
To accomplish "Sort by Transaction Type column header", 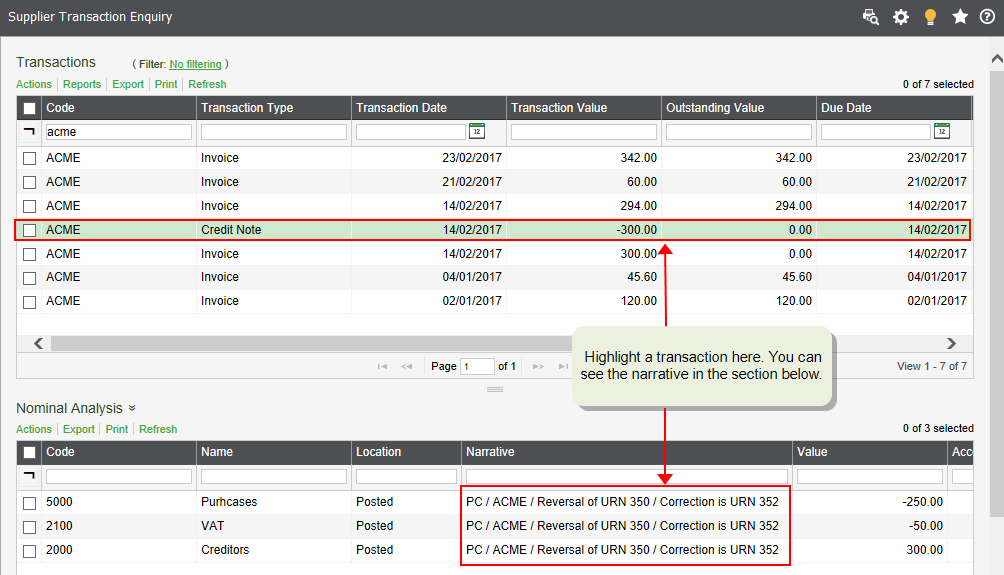I will [273, 108].
